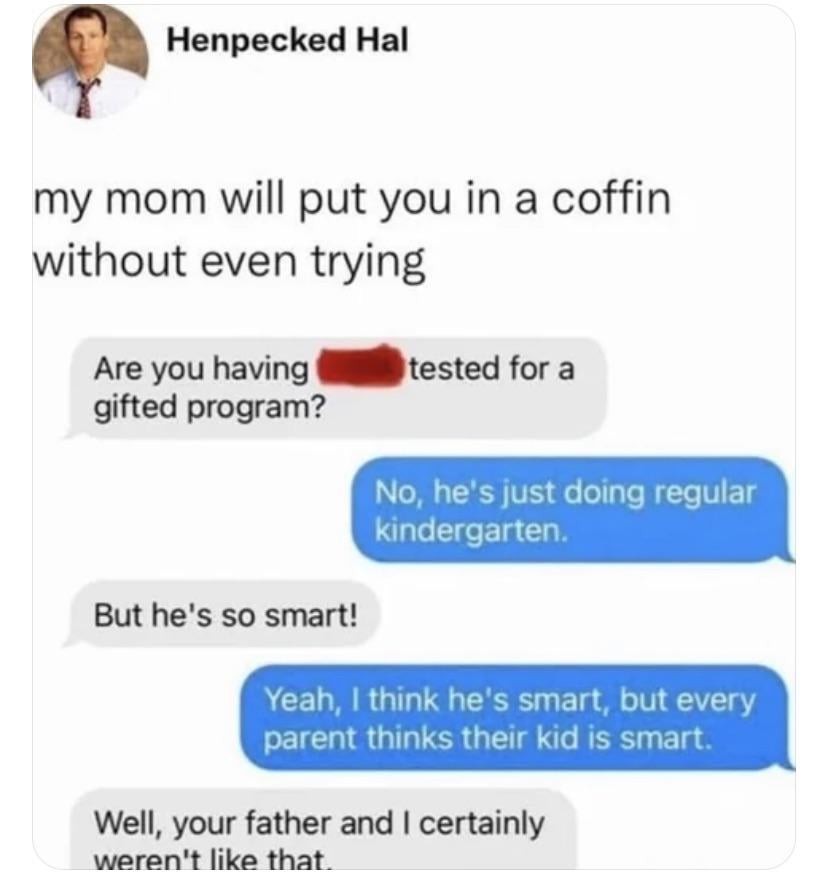Screen dimensions: 828x875
Task: Click the "without even trying" text line
Action: point(229,263)
